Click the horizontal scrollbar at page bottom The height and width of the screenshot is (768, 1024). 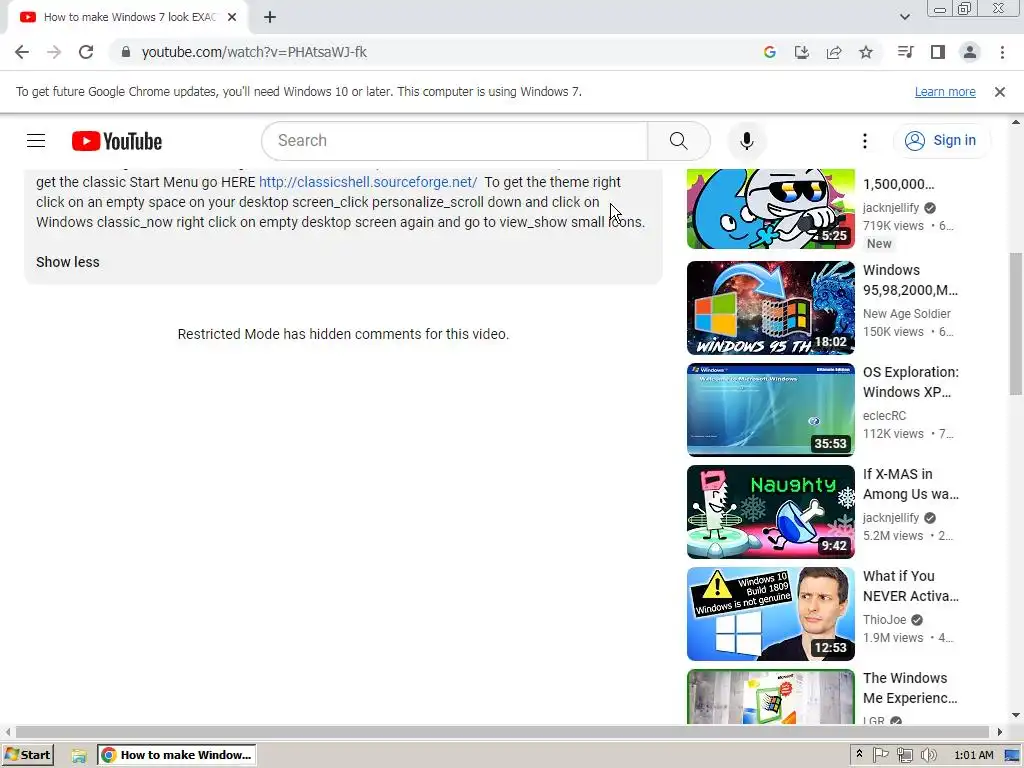[502, 731]
